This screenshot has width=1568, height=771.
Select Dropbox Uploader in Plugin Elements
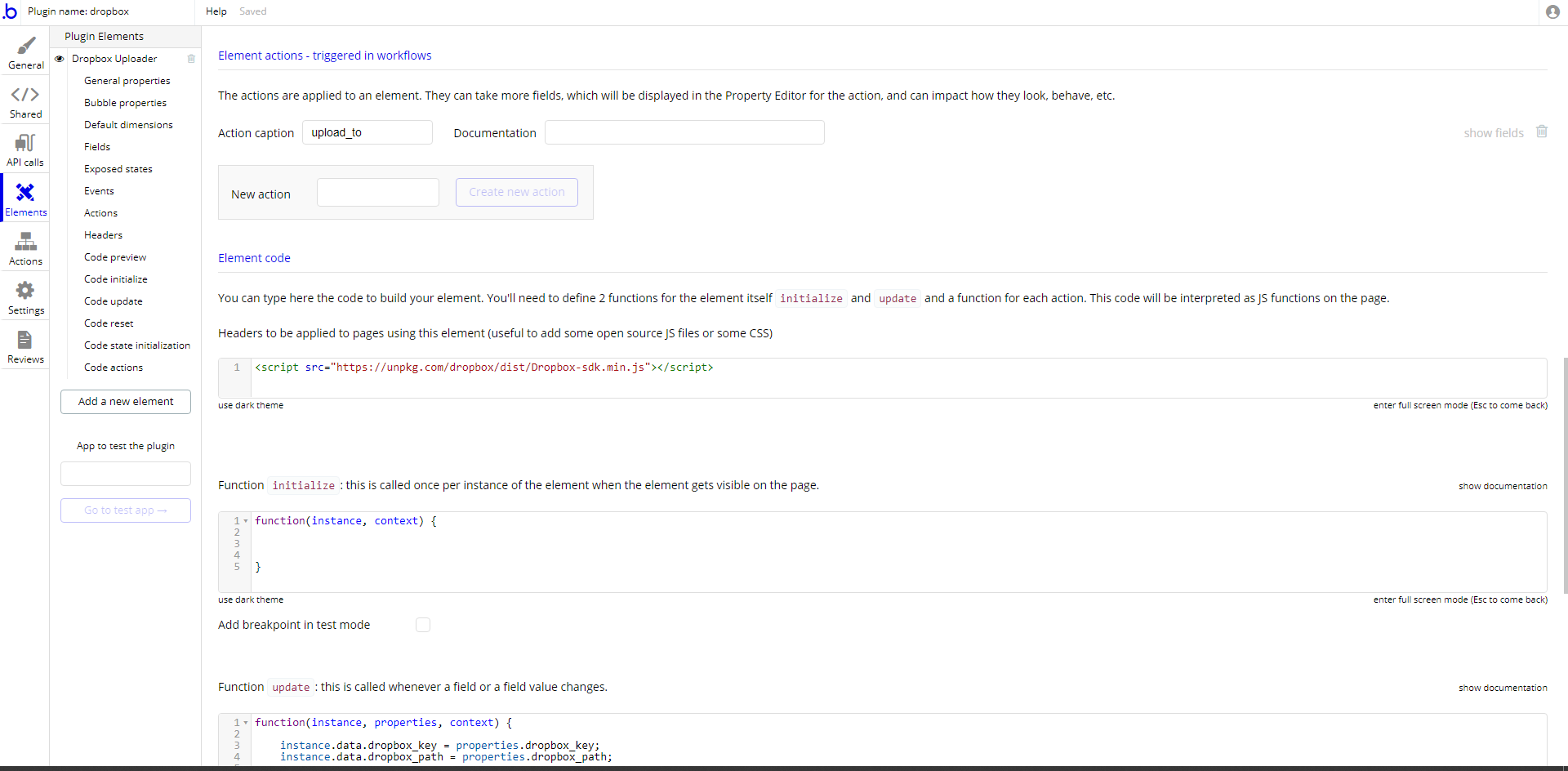point(114,59)
